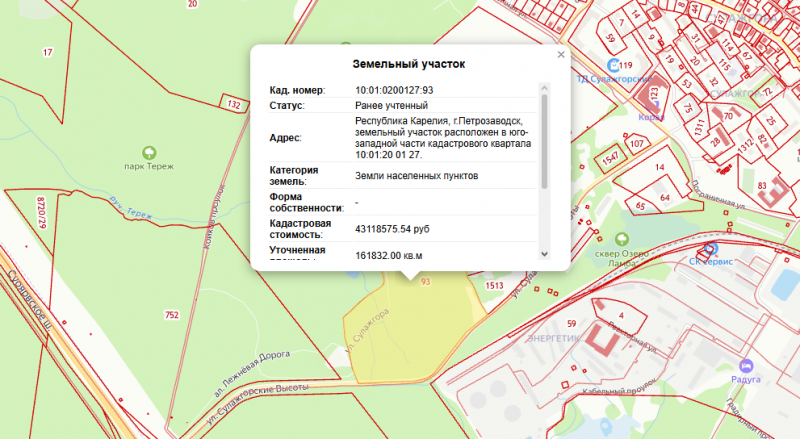Click the сквер Озеро Ламба tree icon

621,239
